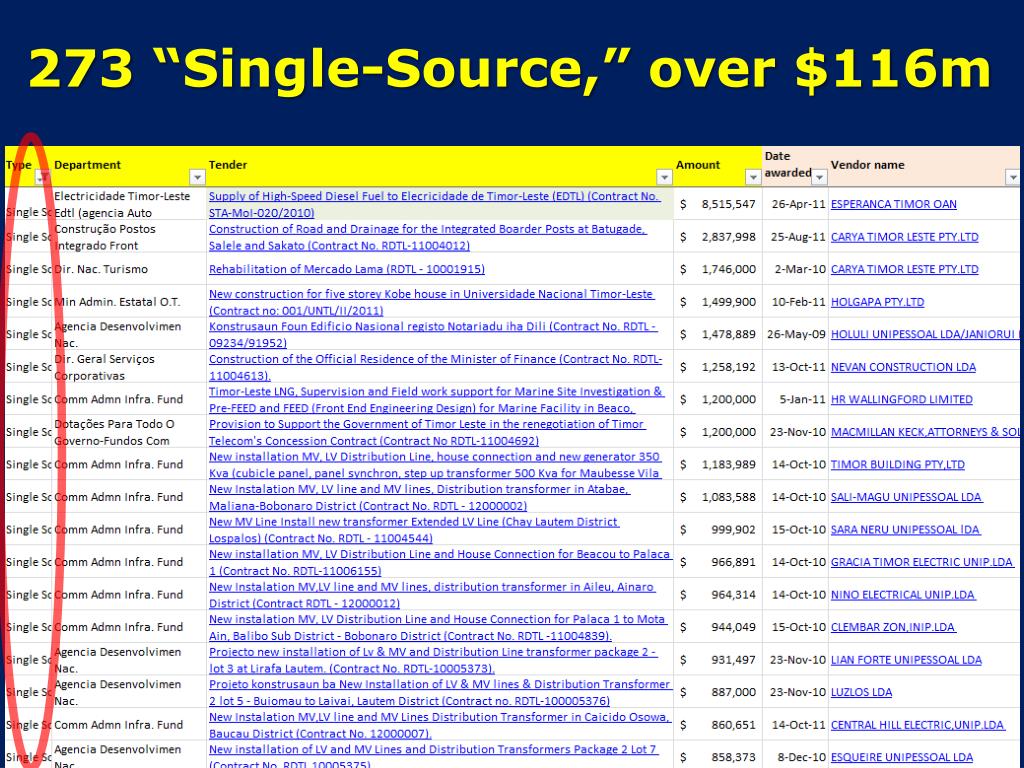
Task: Open vendor link CENTRAL HILL ELECTRIC,UNIP.LDA
Action: tap(917, 725)
